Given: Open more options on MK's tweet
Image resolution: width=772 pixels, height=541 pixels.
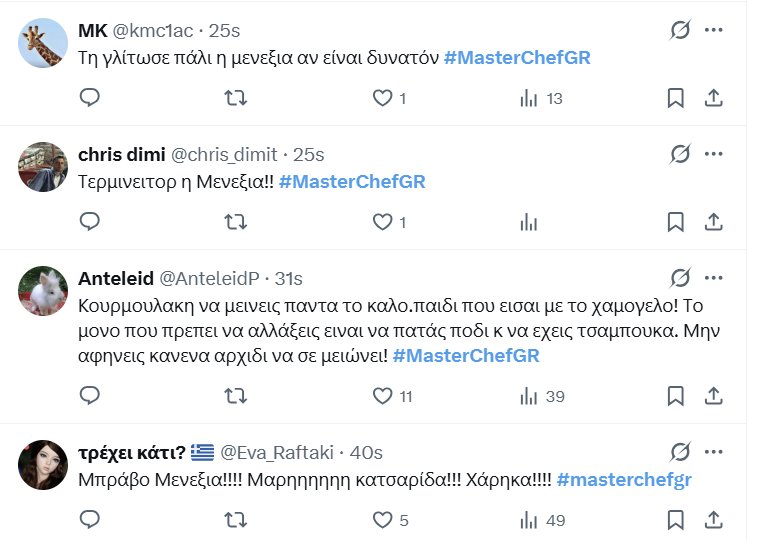Looking at the screenshot, I should coord(713,30).
